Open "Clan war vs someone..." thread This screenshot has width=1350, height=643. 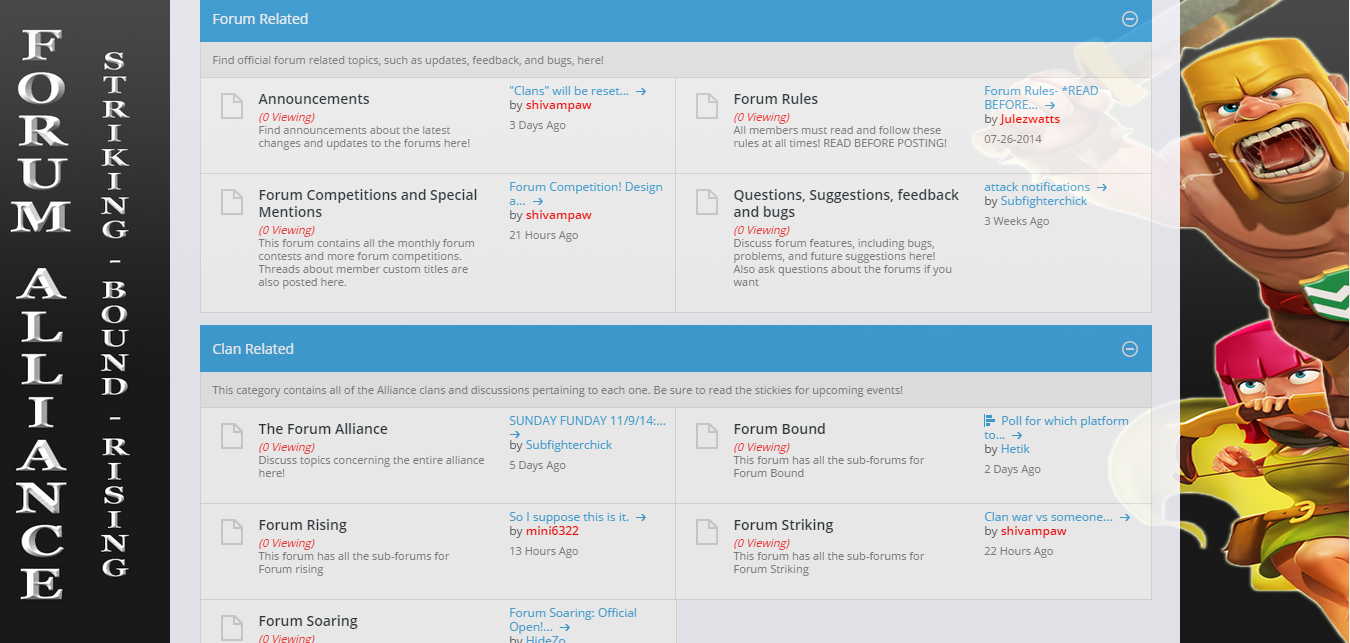click(1048, 517)
